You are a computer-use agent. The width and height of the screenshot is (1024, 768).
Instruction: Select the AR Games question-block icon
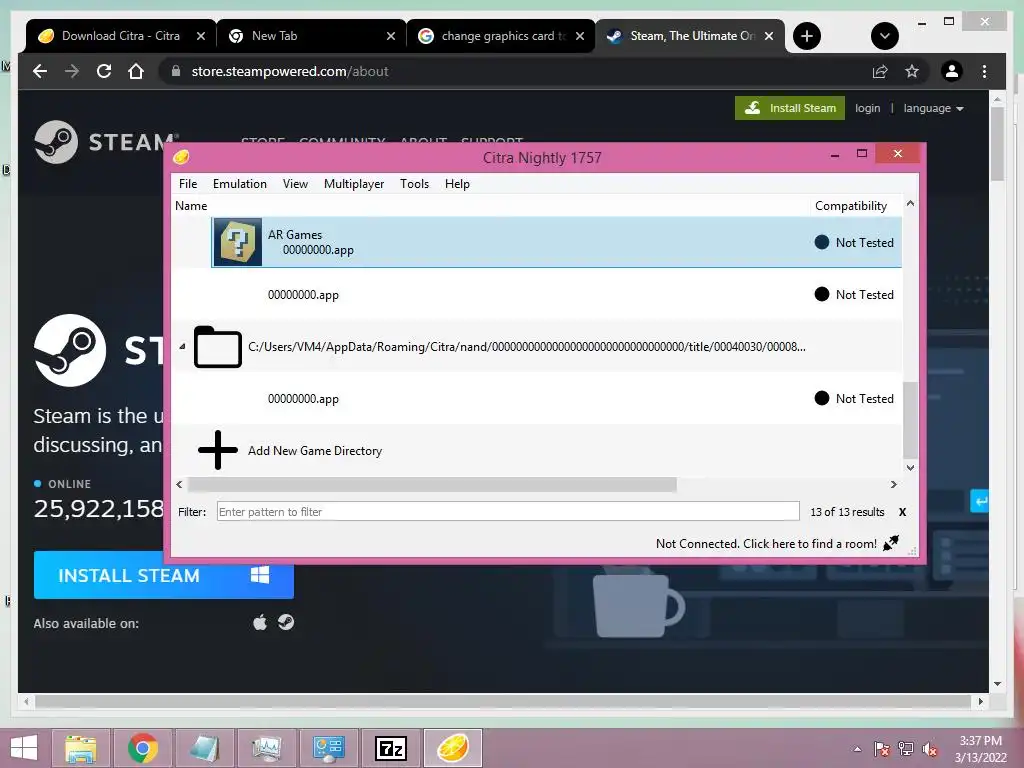pyautogui.click(x=238, y=242)
